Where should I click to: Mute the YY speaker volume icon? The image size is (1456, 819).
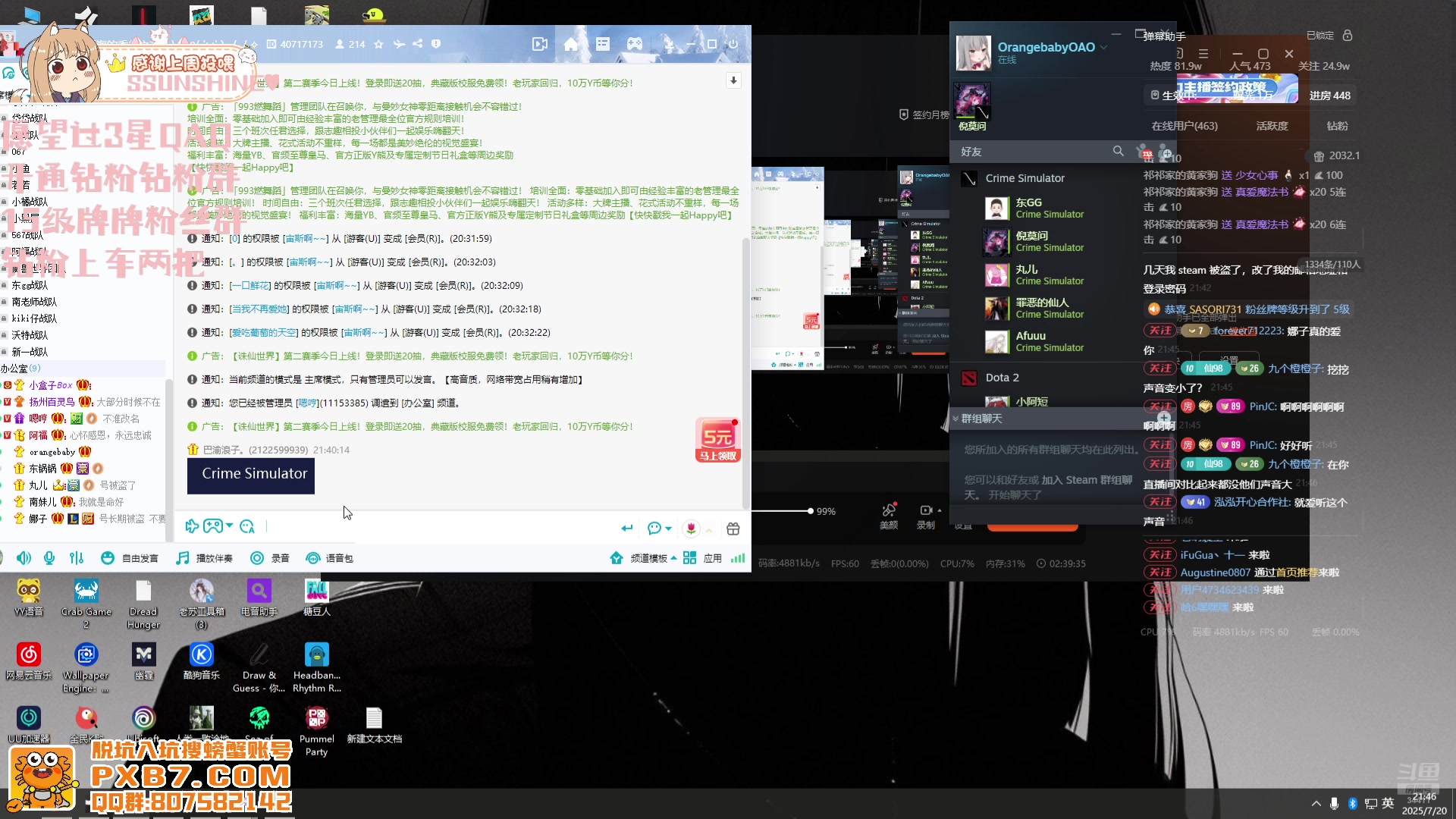[24, 558]
